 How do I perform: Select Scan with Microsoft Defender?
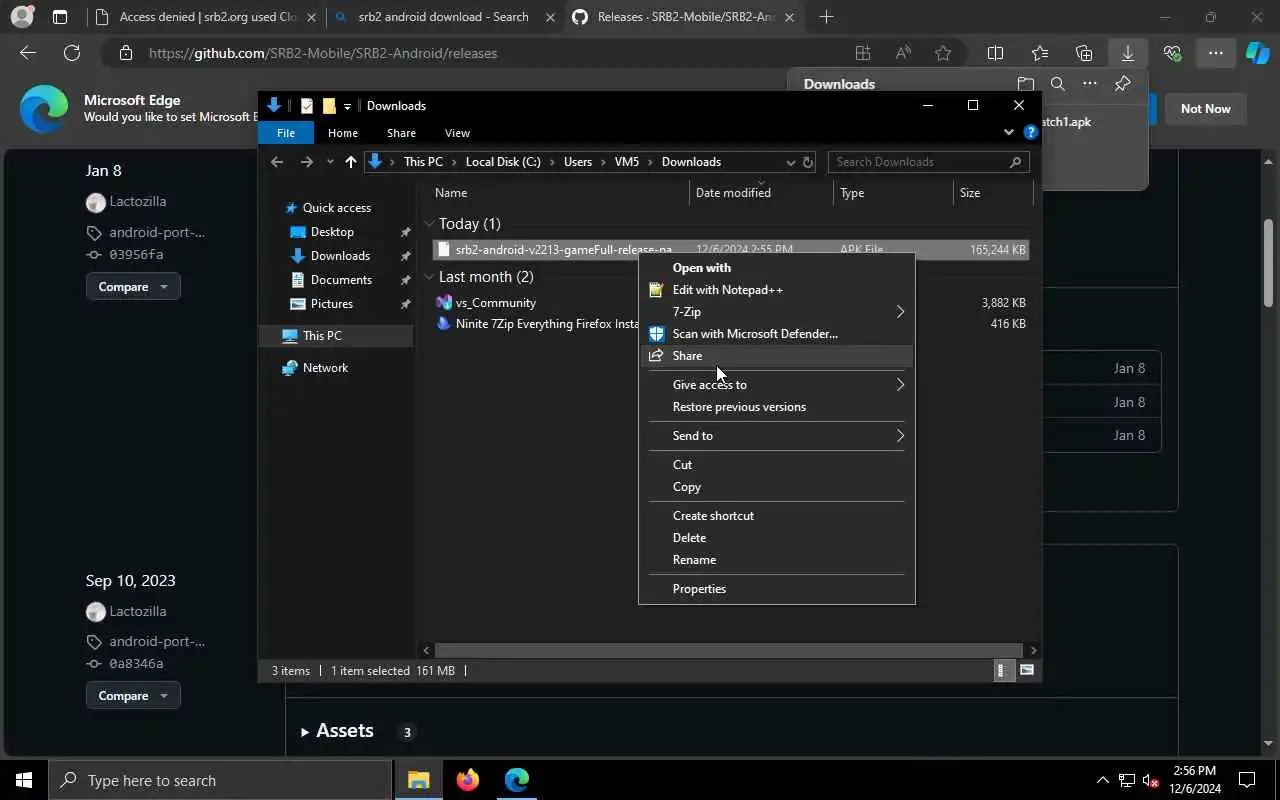776,334
